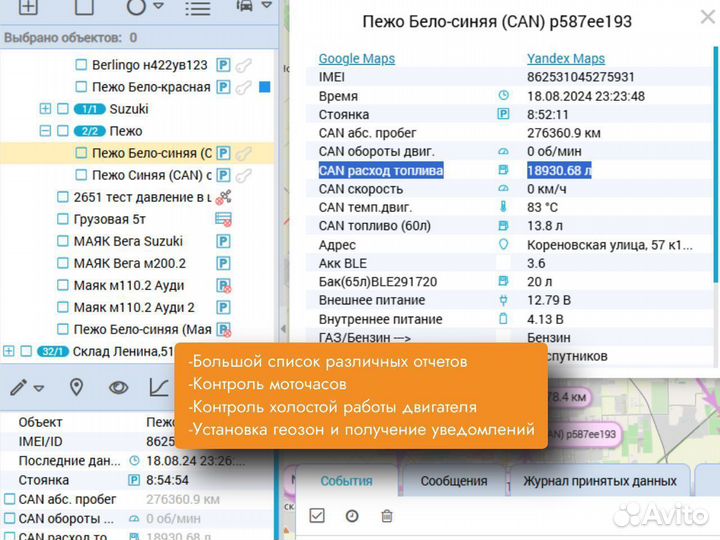
Task: Click the parking icon beside МАЯК Вега Suzuki
Action: 224,241
